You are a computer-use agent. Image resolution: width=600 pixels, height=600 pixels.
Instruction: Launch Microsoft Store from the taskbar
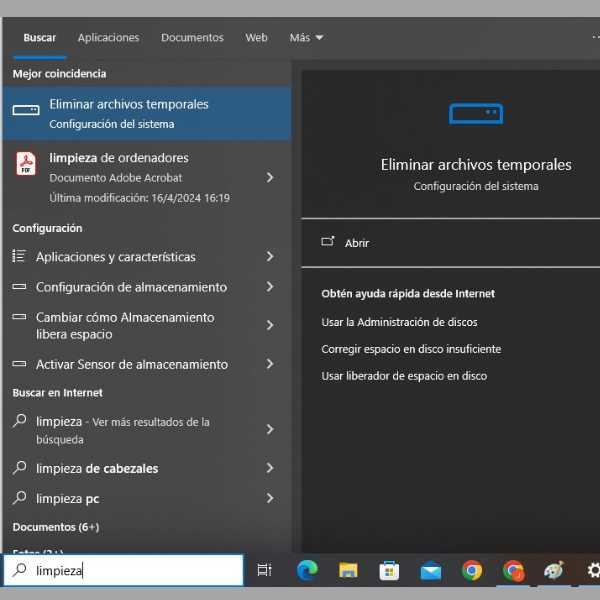pos(389,570)
